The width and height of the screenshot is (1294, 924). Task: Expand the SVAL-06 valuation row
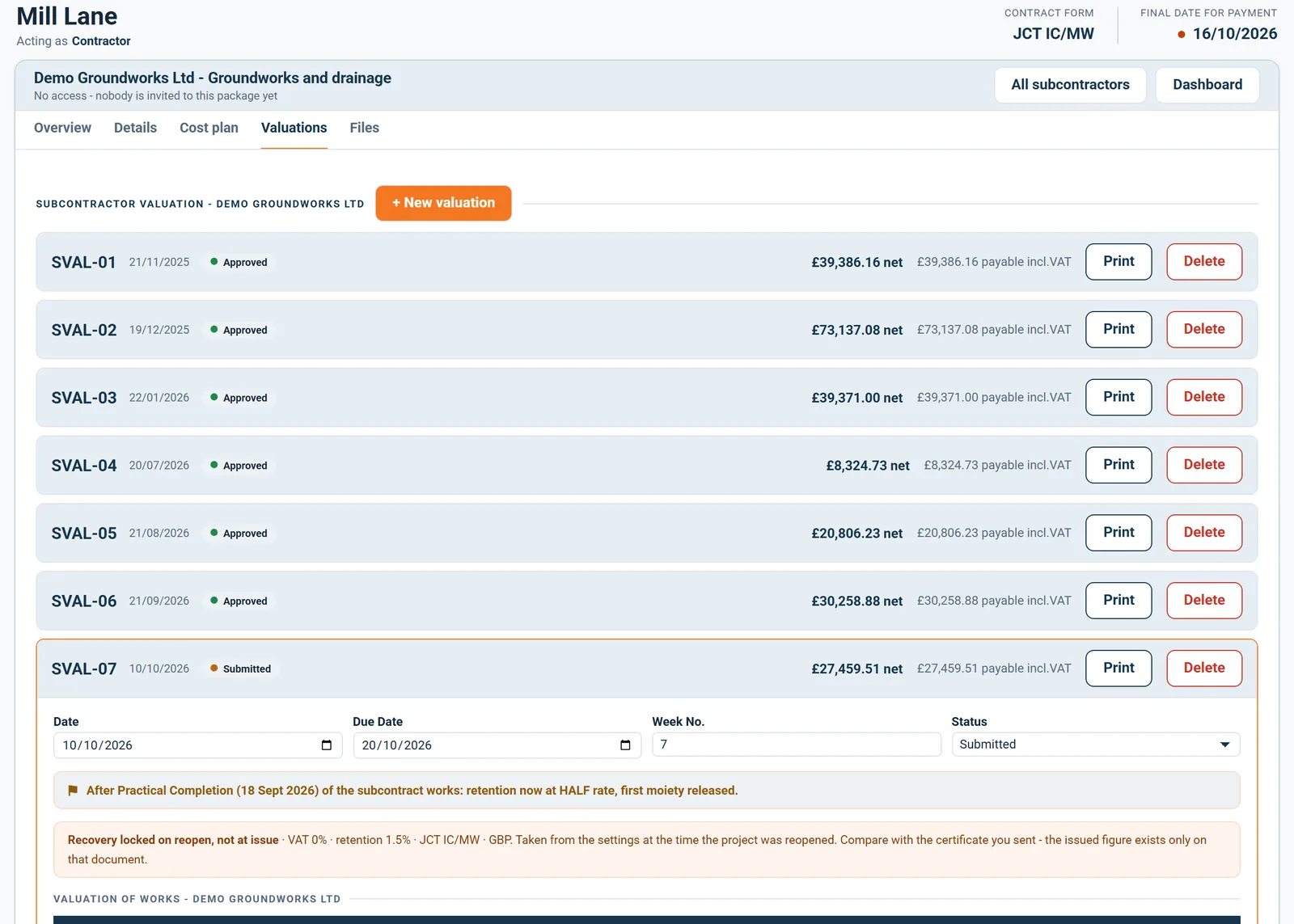pos(646,601)
